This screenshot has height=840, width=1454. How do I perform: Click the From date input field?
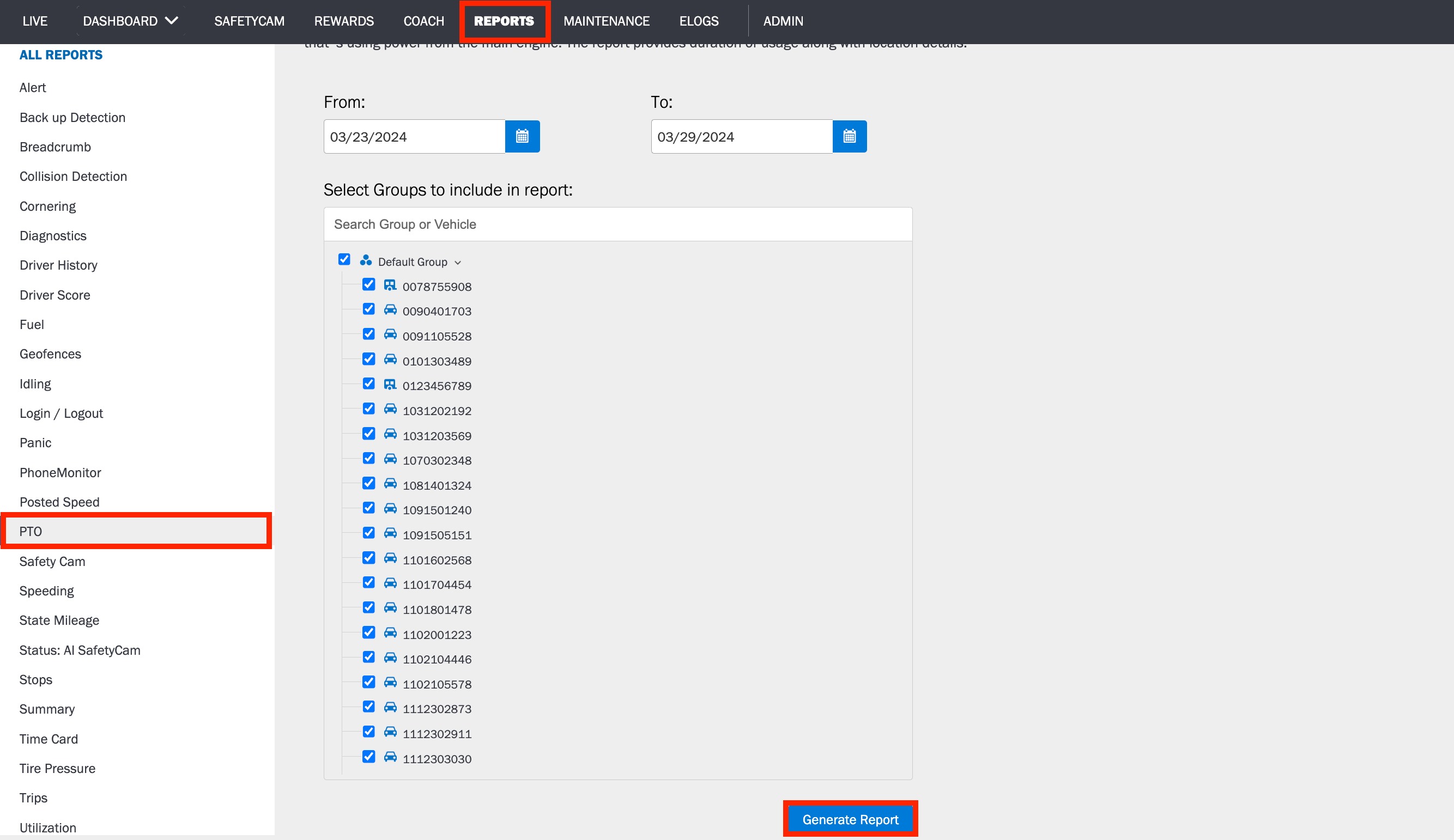(x=414, y=137)
